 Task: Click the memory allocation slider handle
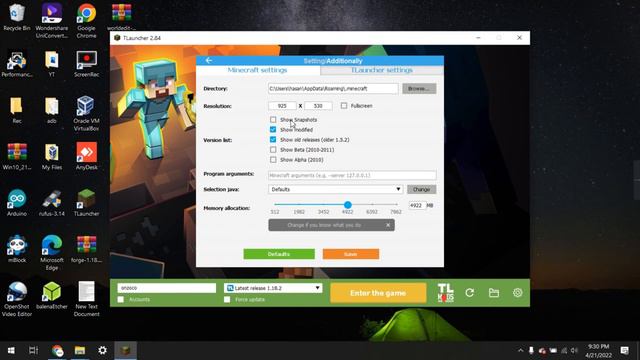pos(347,204)
